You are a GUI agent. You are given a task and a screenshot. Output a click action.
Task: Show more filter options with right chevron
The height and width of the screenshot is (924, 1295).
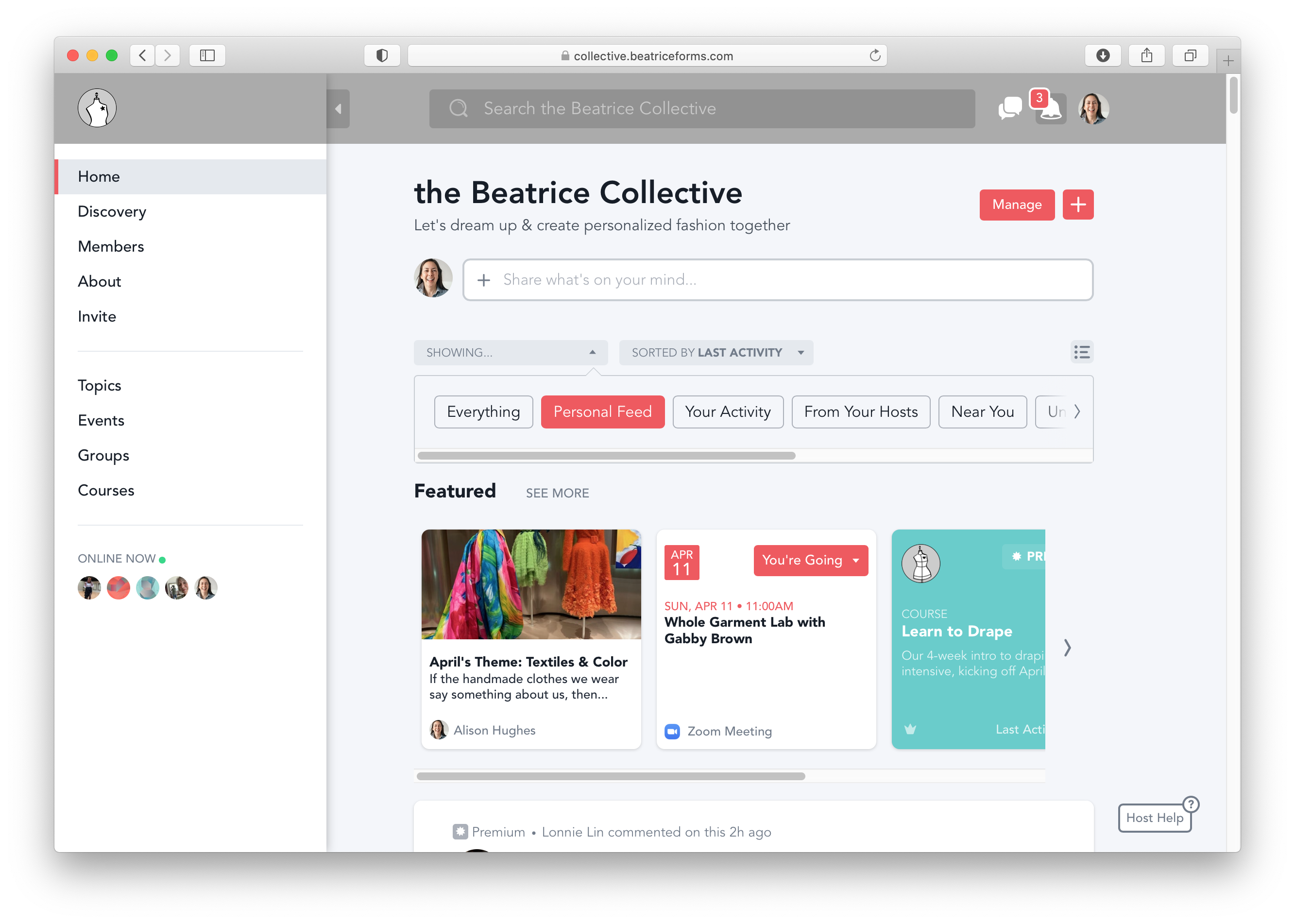click(x=1076, y=411)
